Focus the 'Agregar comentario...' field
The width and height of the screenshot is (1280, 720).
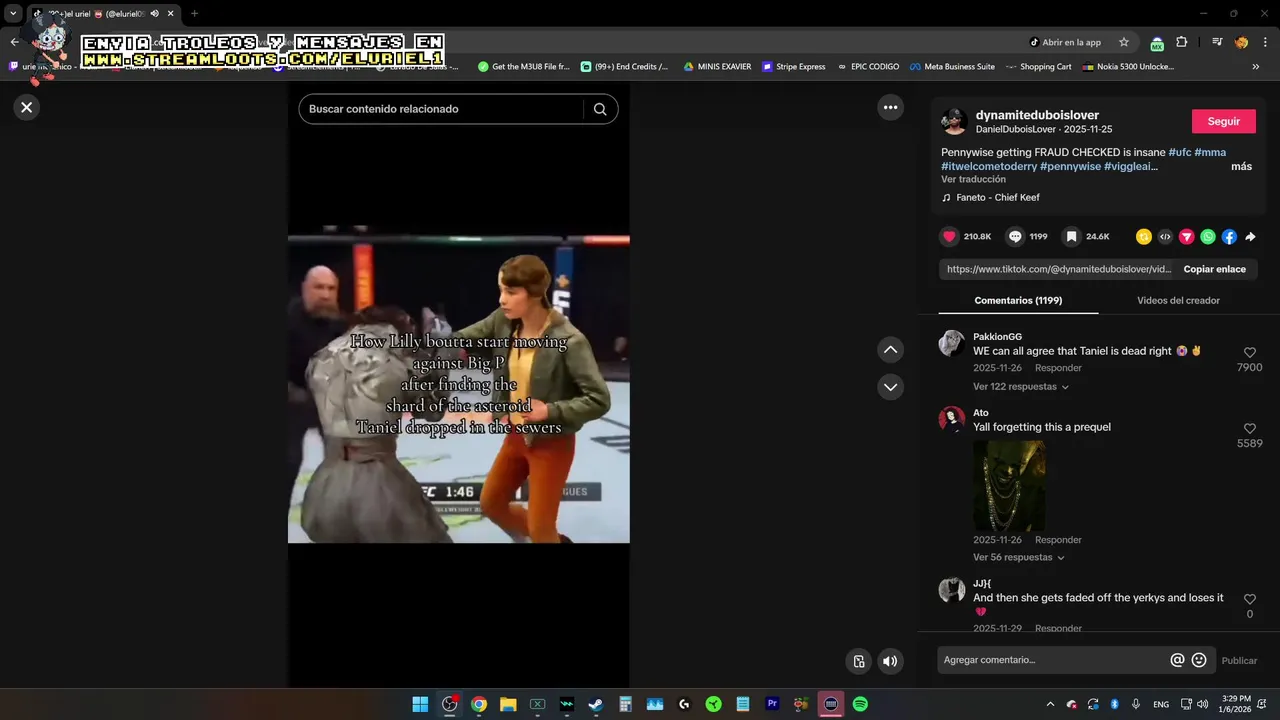pyautogui.click(x=1054, y=660)
